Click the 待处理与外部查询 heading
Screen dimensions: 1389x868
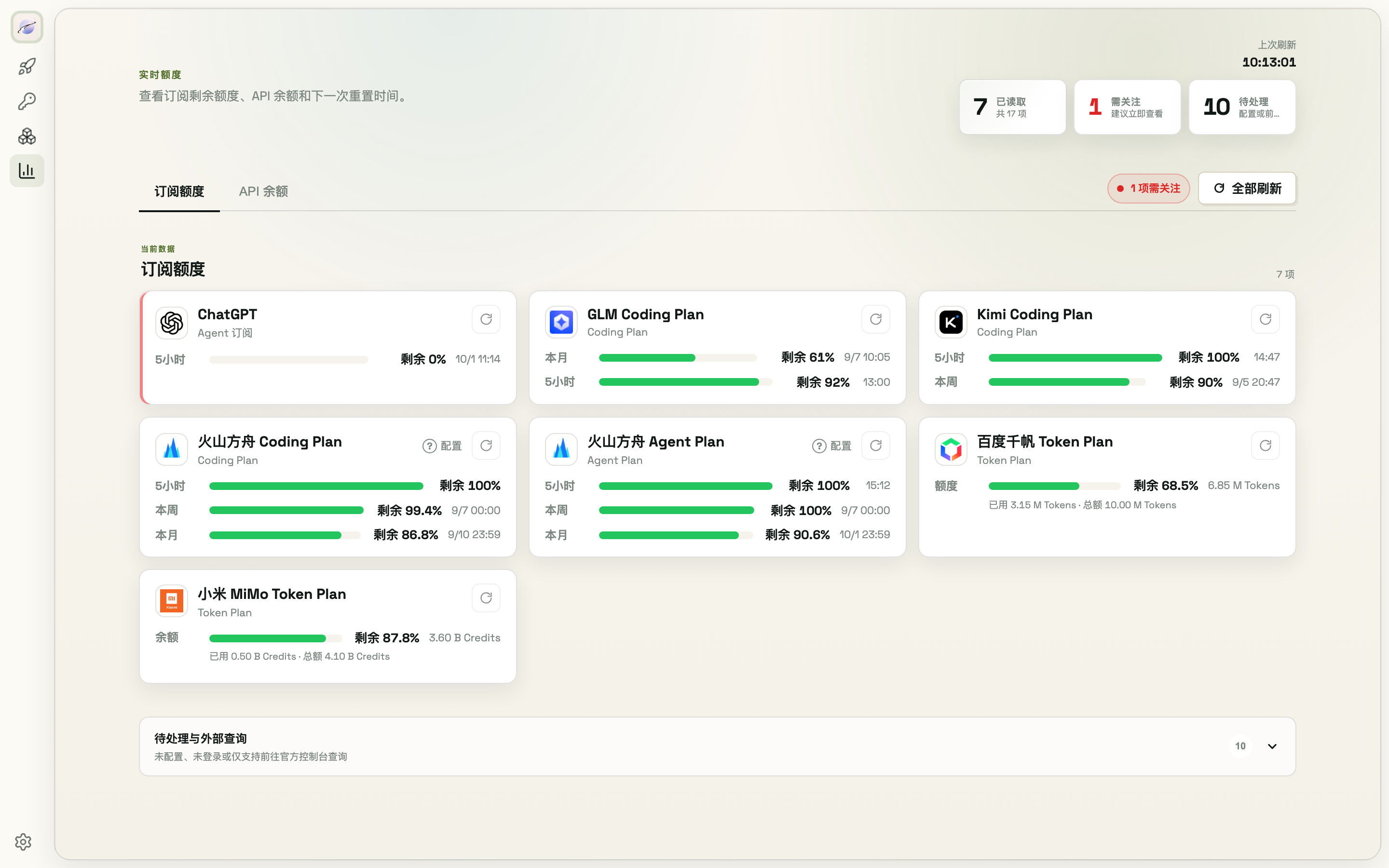[200, 738]
